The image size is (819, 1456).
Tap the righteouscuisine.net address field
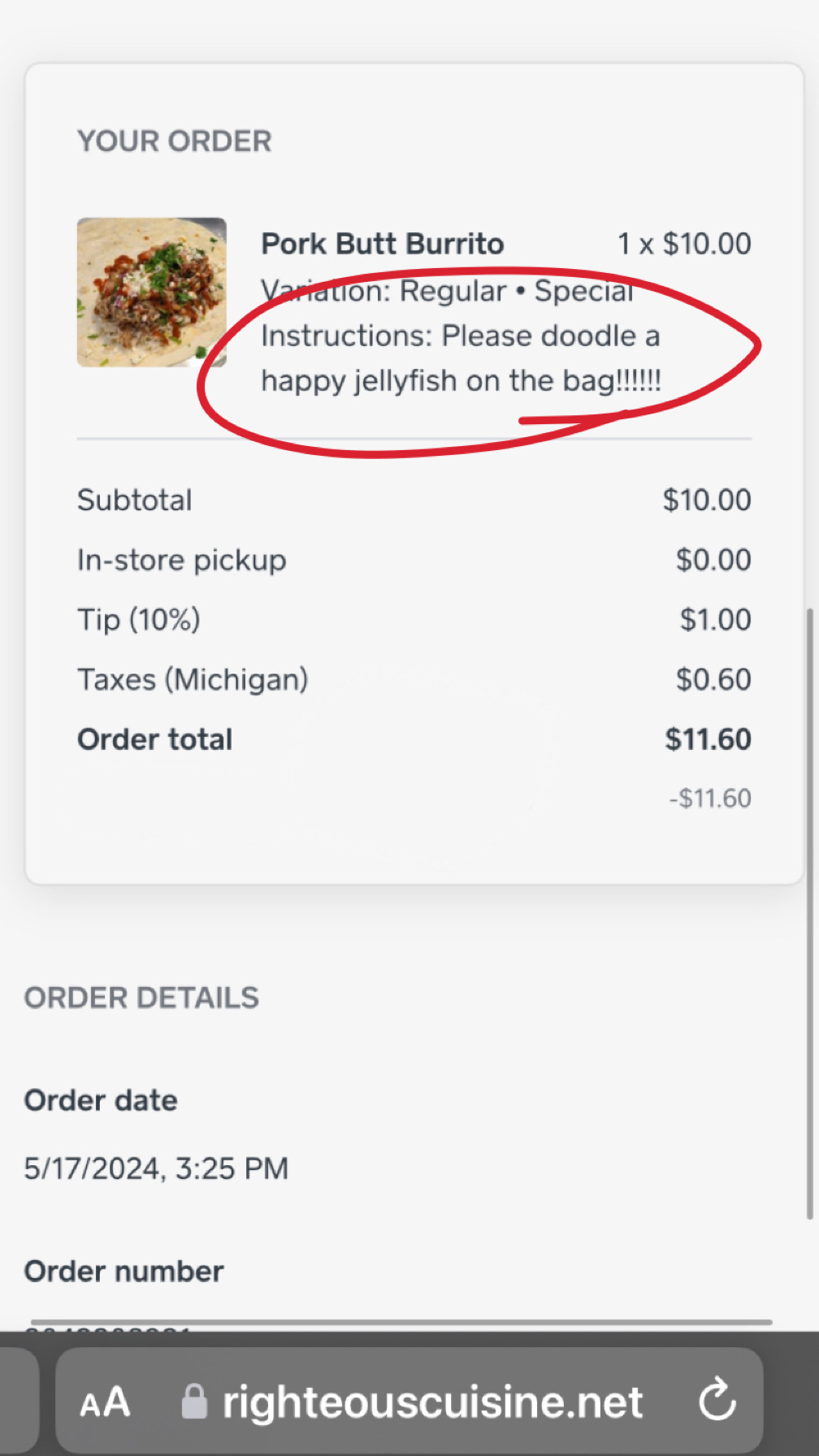point(432,1402)
